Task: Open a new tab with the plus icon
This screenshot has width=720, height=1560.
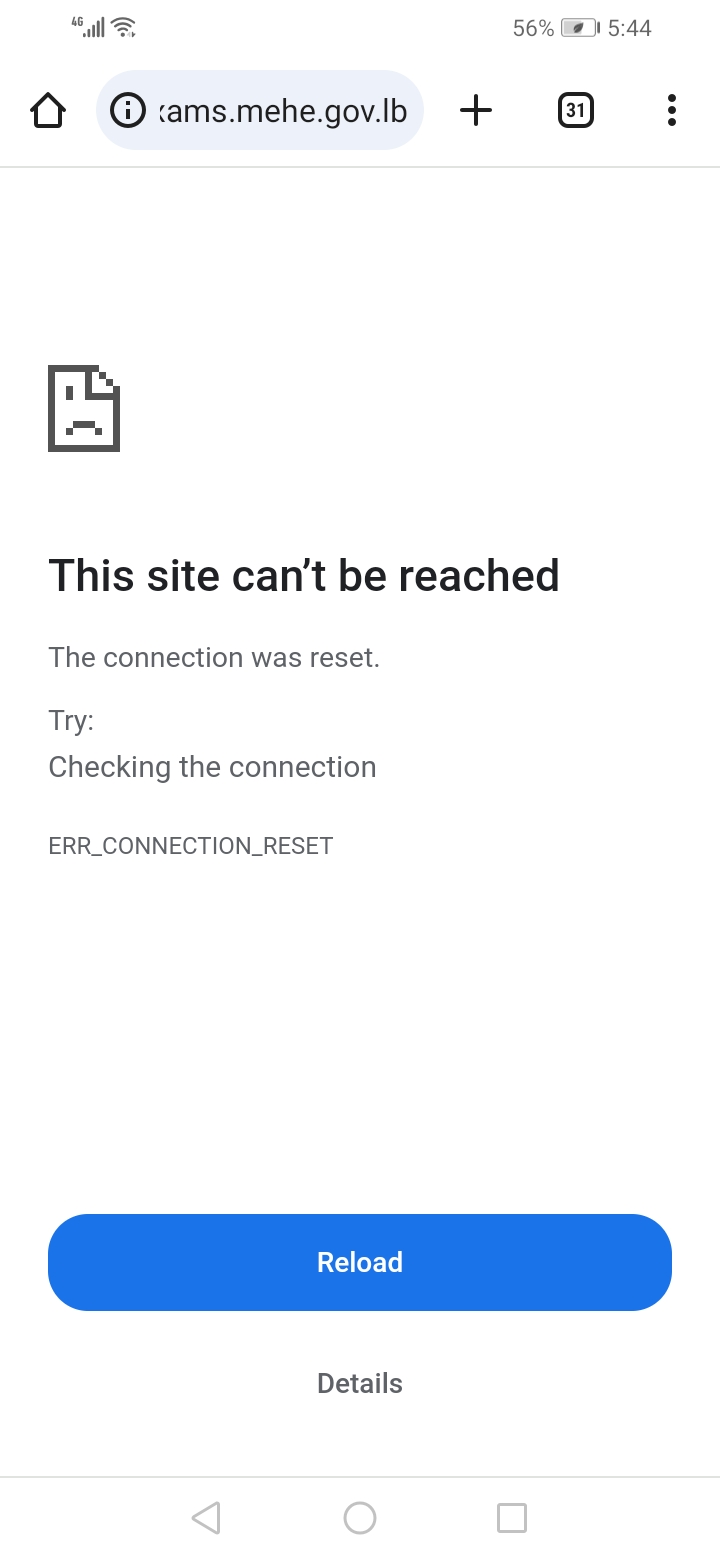Action: pyautogui.click(x=476, y=110)
